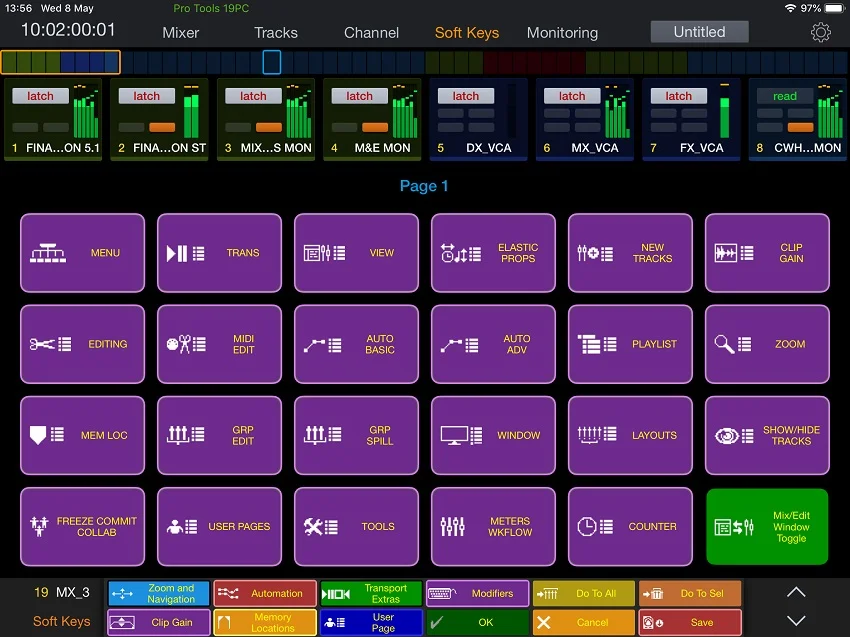Open the TOOLS soft key page
The image size is (850, 637).
pyautogui.click(x=356, y=526)
